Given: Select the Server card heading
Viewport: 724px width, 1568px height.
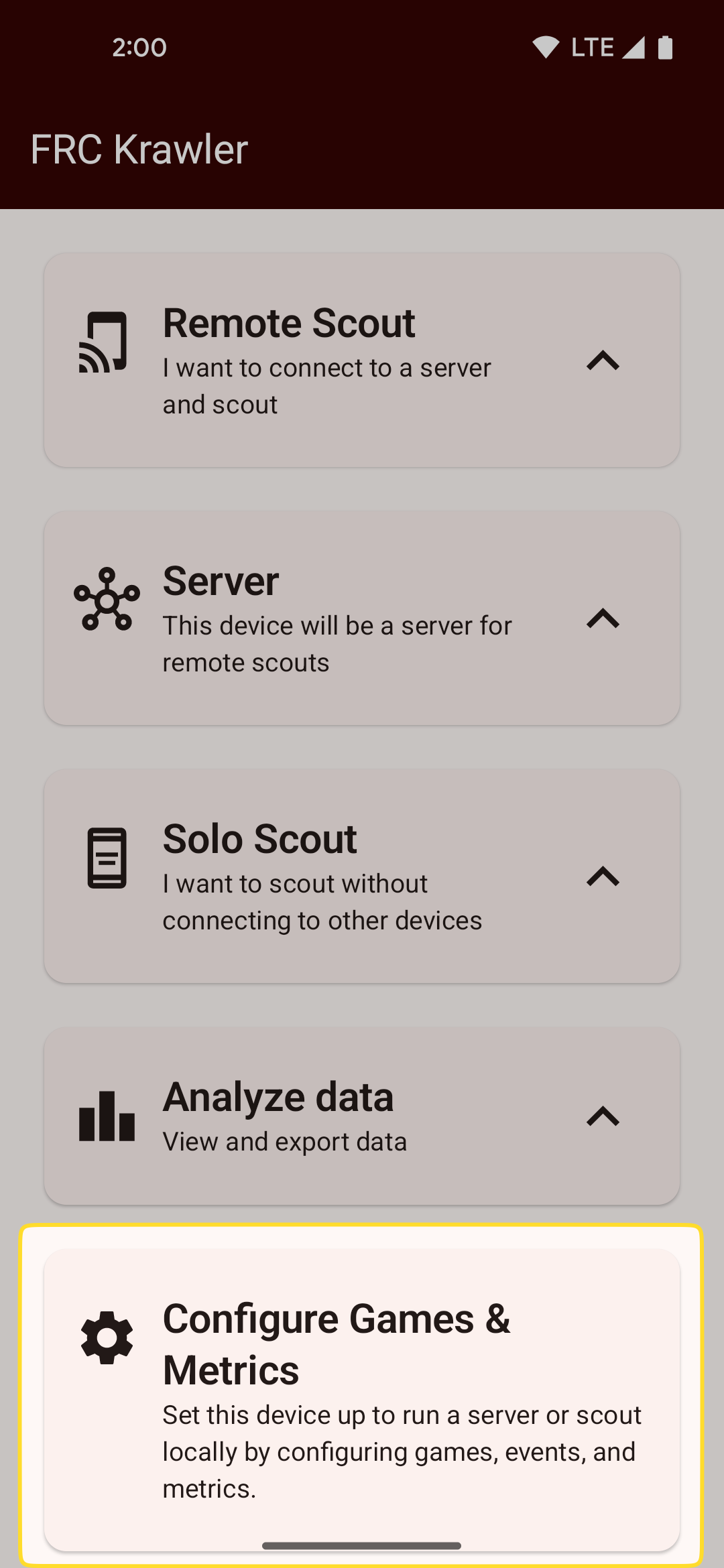Looking at the screenshot, I should click(x=221, y=581).
